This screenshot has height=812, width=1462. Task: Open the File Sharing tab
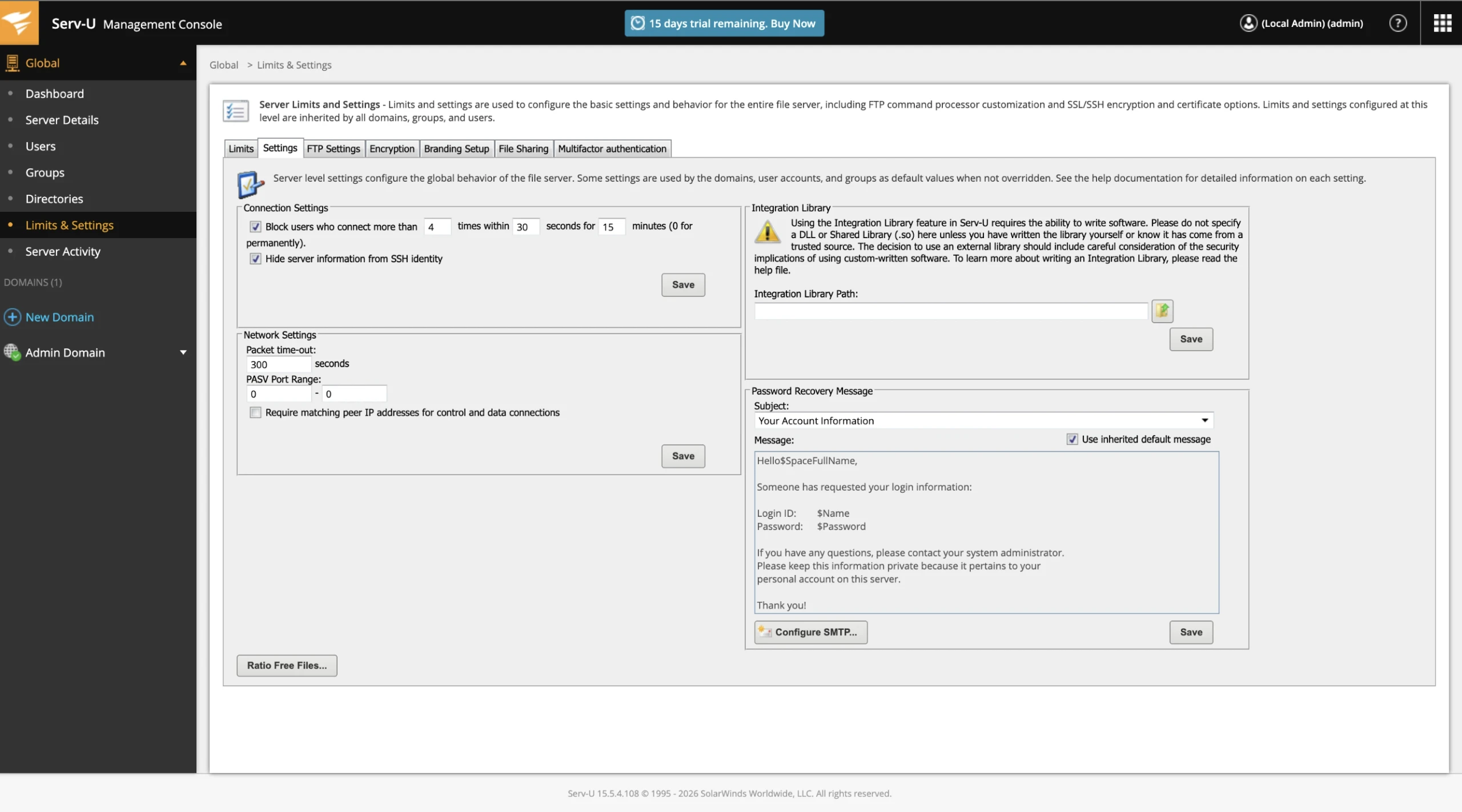coord(523,148)
